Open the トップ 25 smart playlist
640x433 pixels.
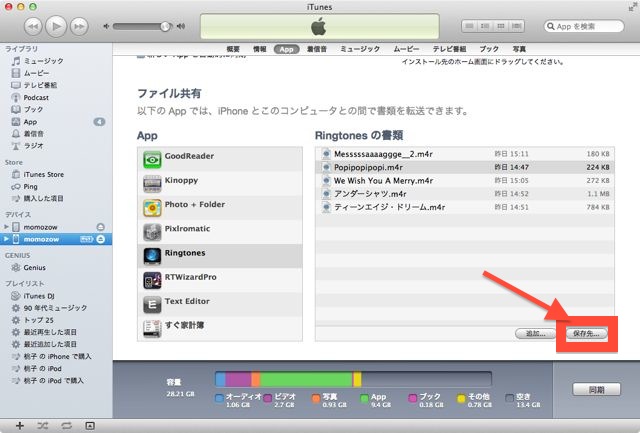pyautogui.click(x=38, y=320)
